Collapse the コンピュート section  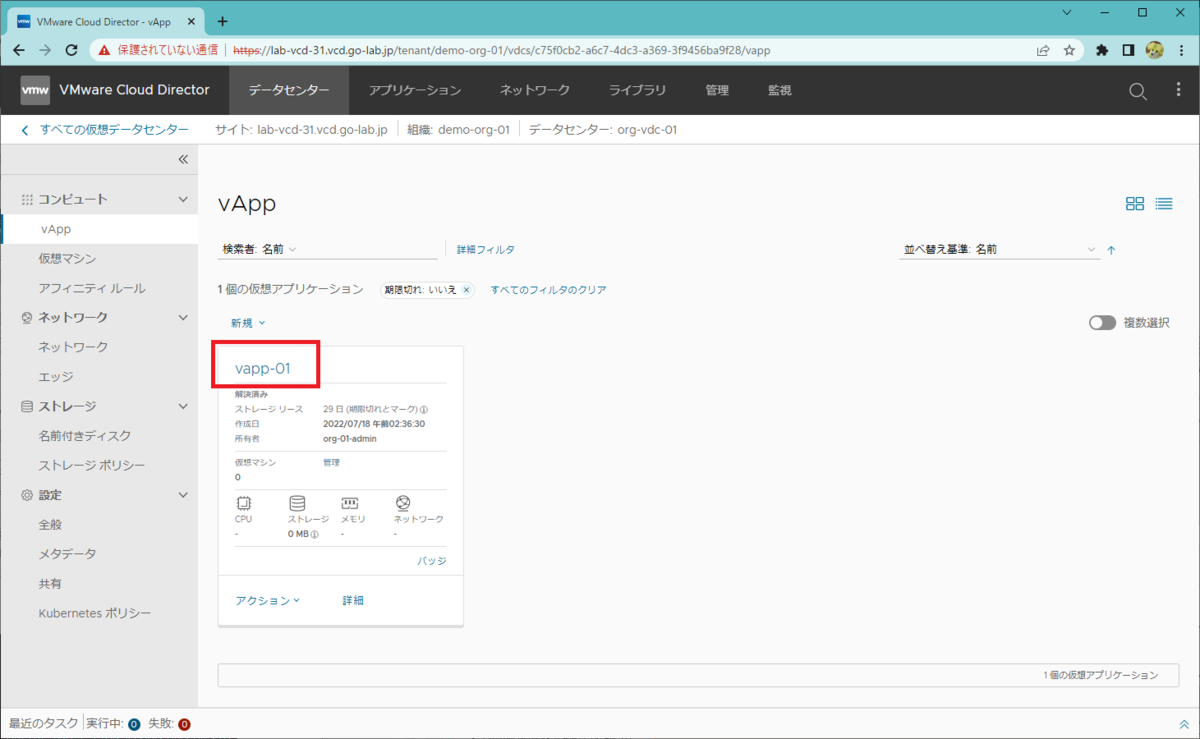(x=183, y=199)
